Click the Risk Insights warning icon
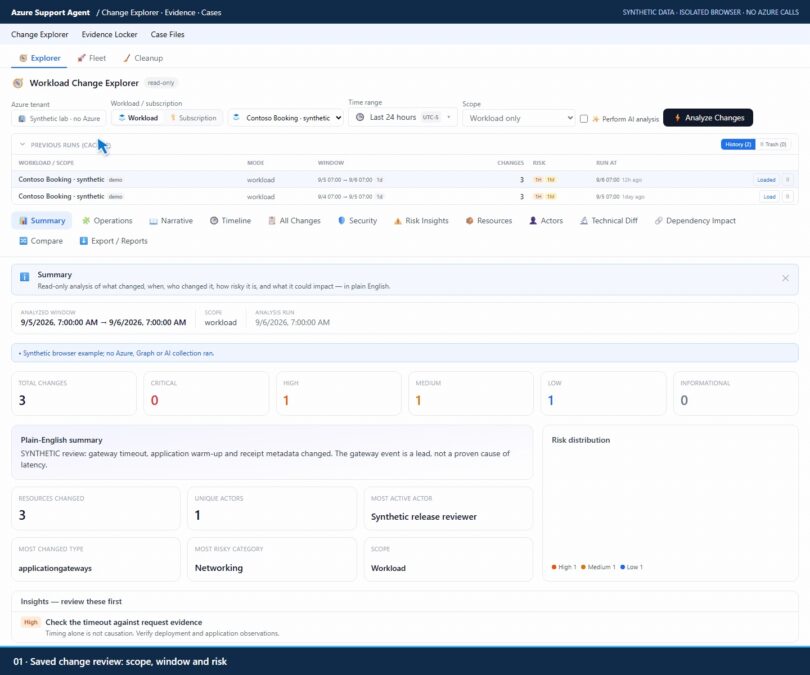The width and height of the screenshot is (810, 675). coord(397,221)
